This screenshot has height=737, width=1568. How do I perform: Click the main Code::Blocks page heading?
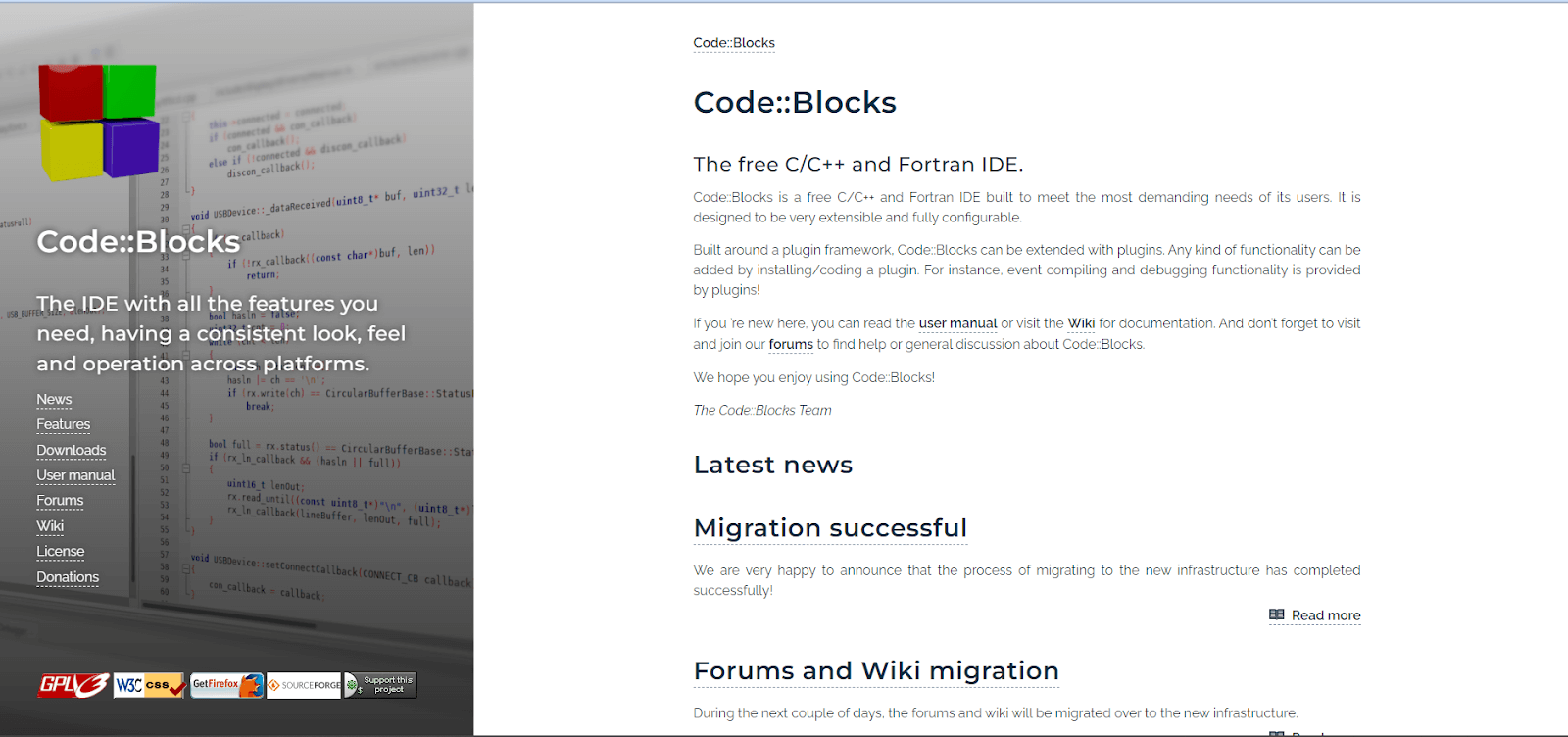[x=795, y=102]
